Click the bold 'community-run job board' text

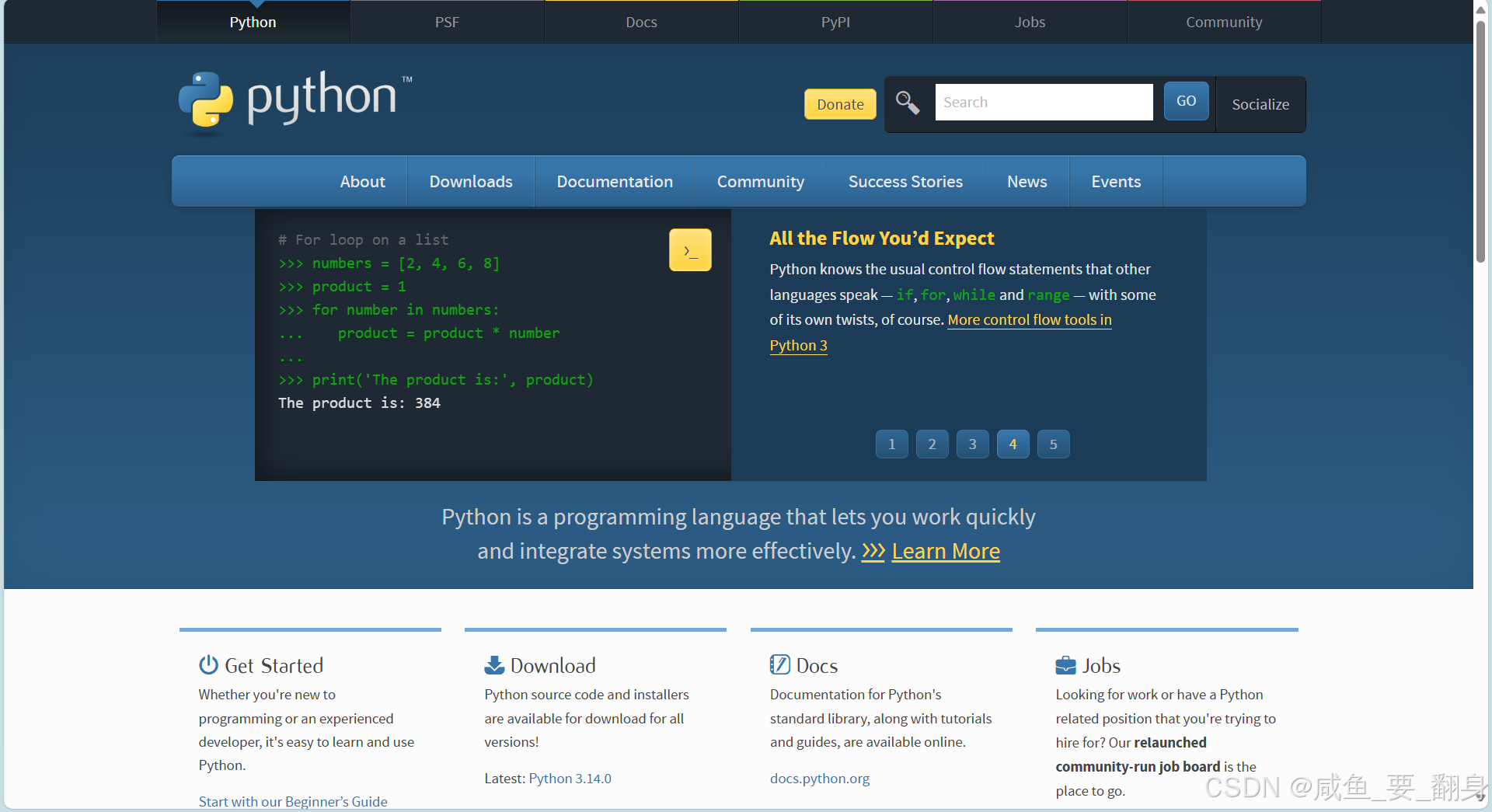tap(1138, 767)
